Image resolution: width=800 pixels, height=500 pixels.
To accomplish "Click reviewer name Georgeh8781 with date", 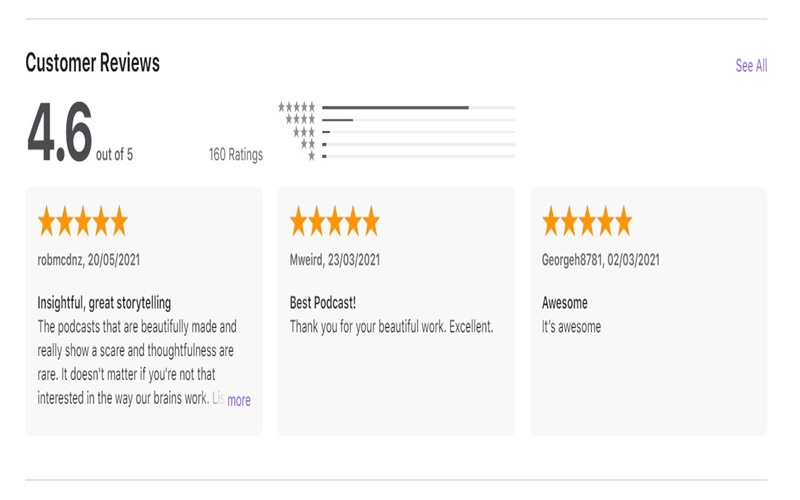I will click(600, 260).
